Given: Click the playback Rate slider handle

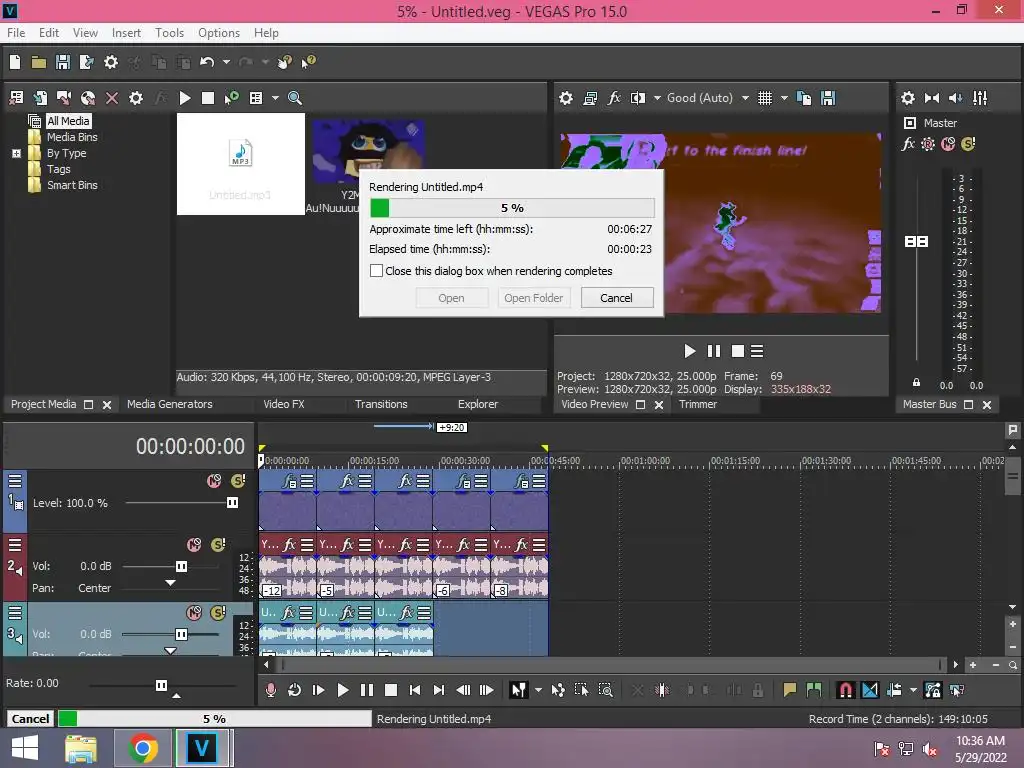Looking at the screenshot, I should (161, 685).
